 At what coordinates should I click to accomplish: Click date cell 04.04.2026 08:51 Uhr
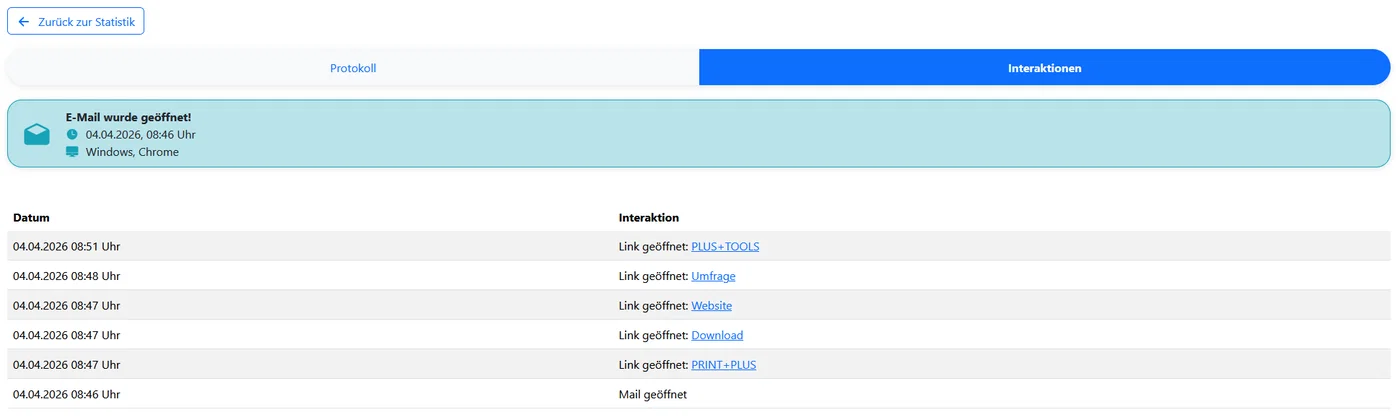click(x=66, y=246)
